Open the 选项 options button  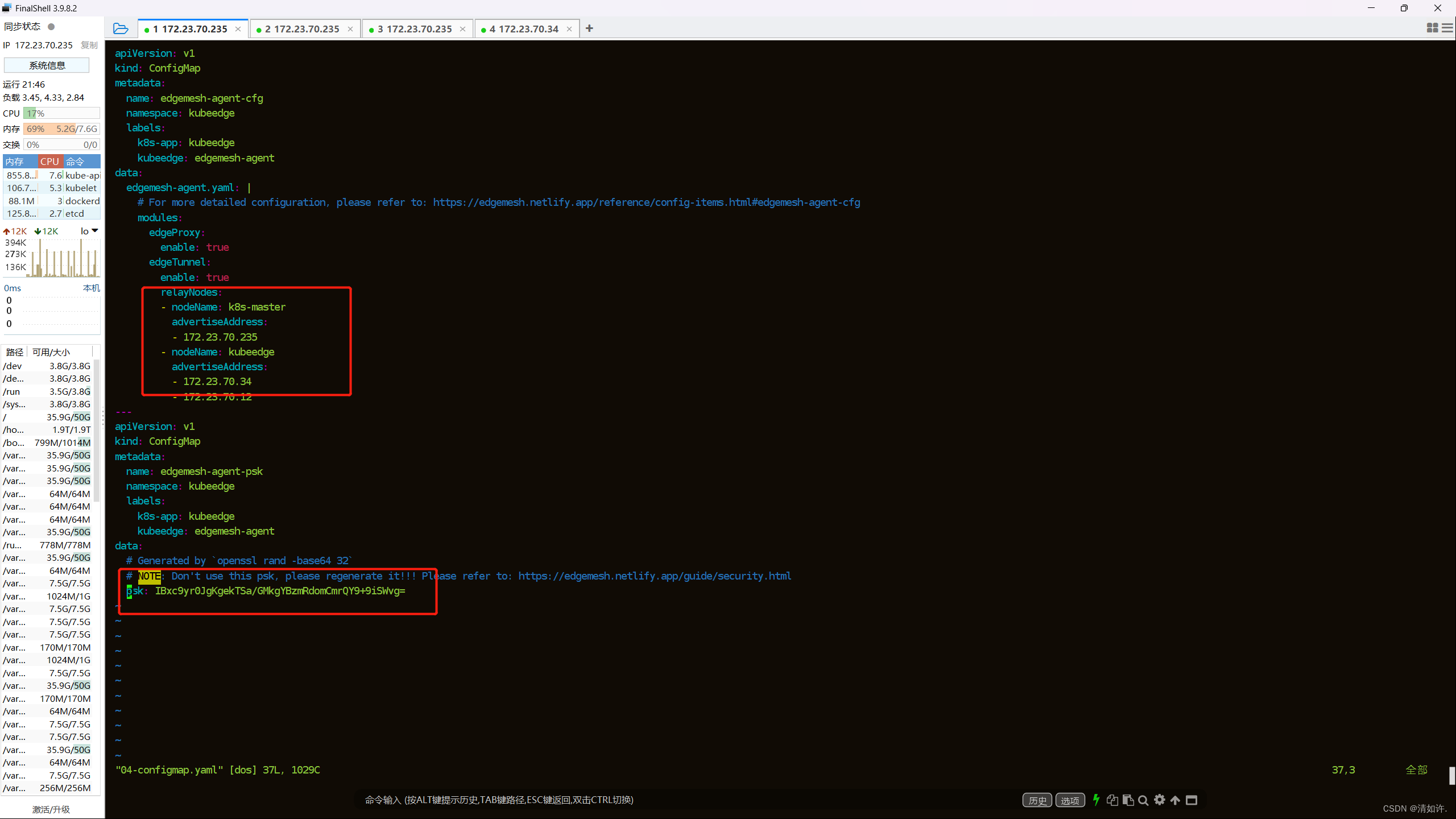coord(1070,800)
